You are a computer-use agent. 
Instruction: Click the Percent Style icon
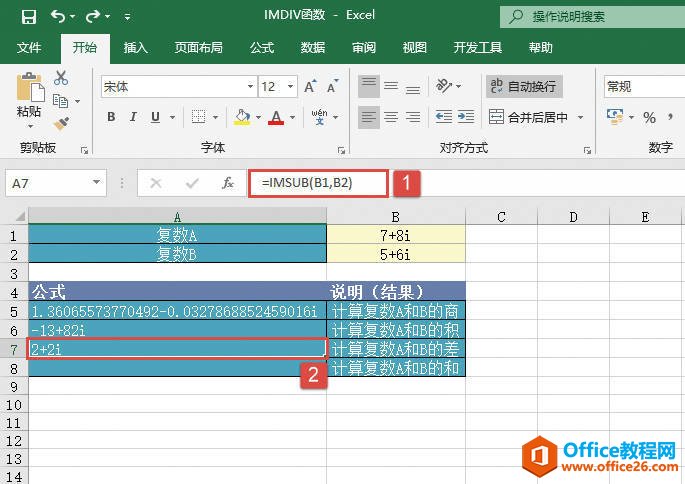click(x=650, y=117)
